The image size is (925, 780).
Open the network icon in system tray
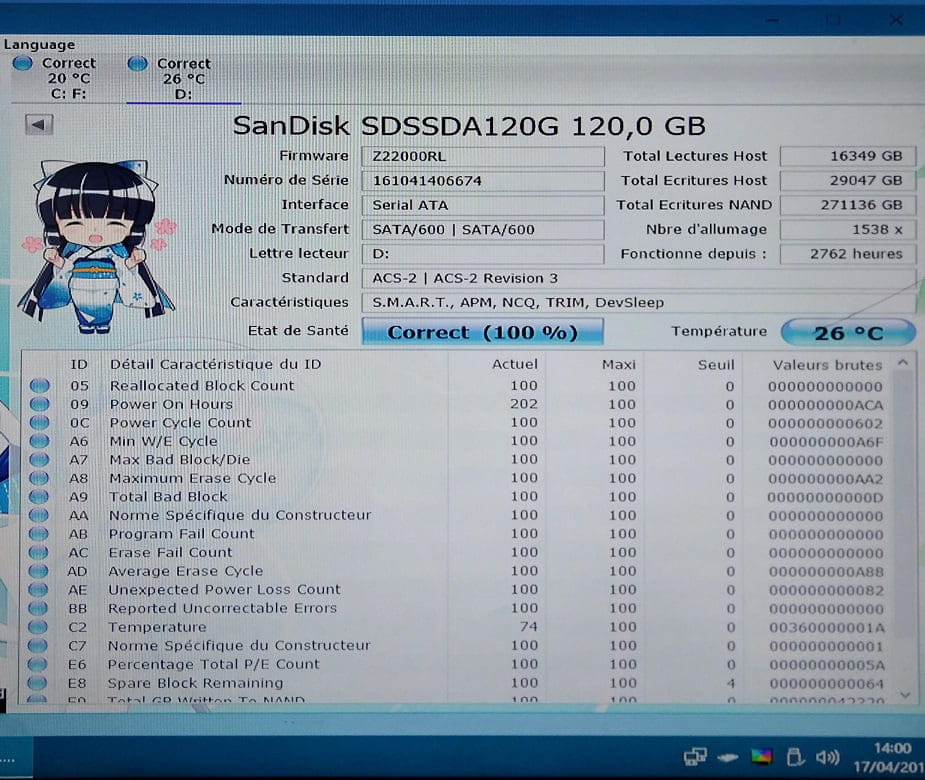click(x=696, y=756)
